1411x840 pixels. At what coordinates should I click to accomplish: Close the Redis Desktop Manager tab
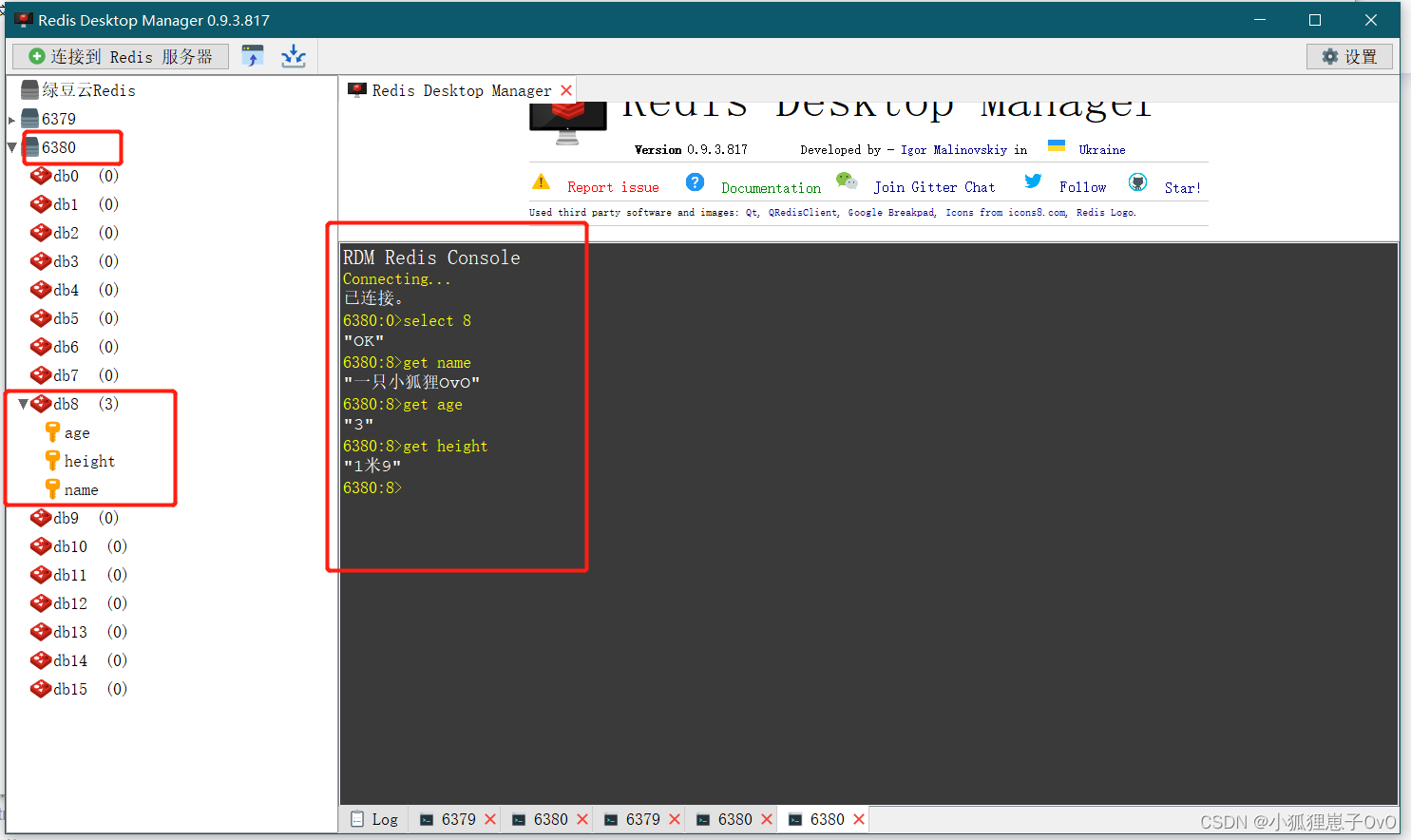(x=566, y=90)
